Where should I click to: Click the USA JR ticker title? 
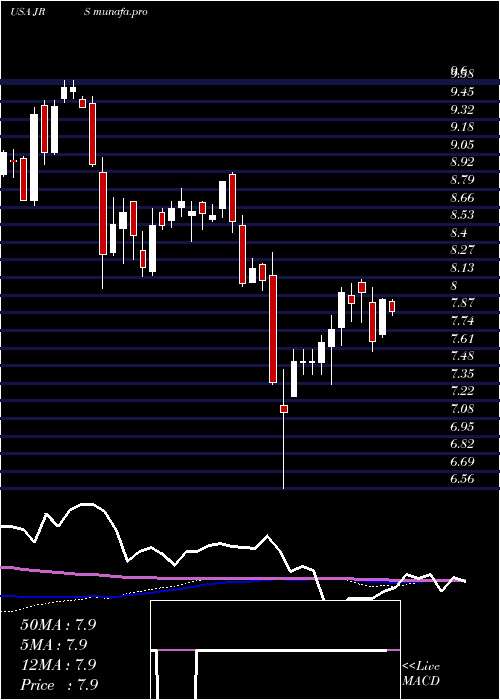(27, 12)
